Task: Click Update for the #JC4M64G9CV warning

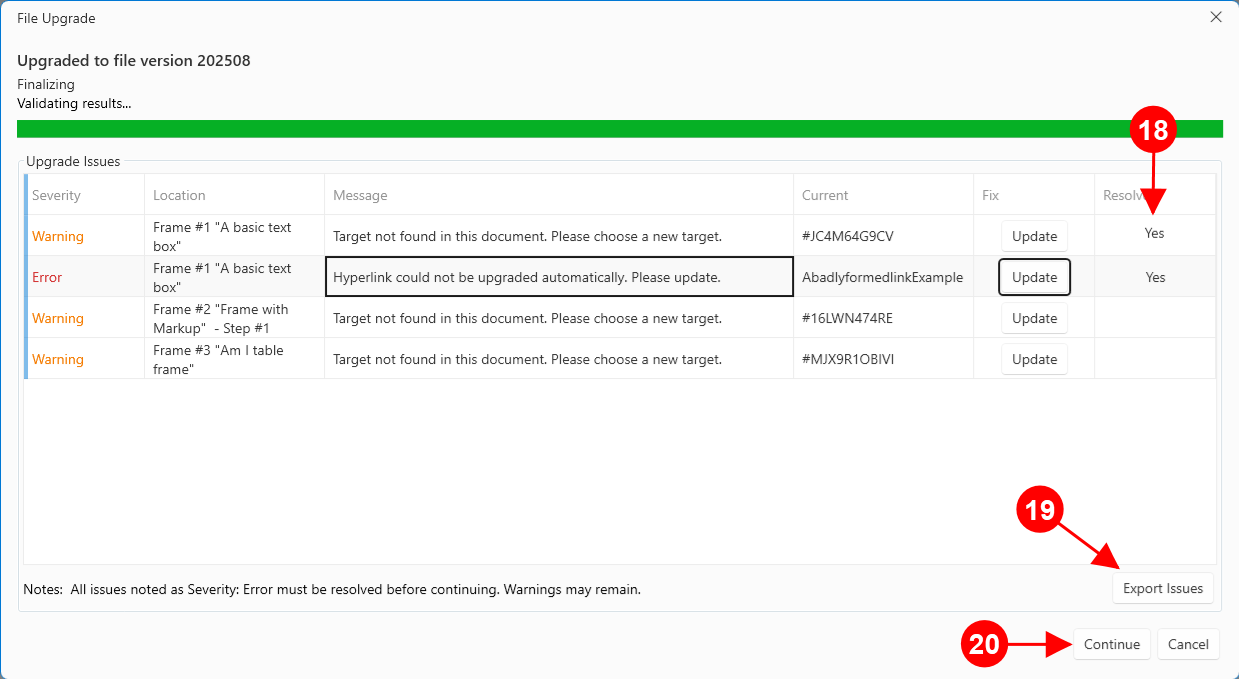Action: click(x=1034, y=236)
